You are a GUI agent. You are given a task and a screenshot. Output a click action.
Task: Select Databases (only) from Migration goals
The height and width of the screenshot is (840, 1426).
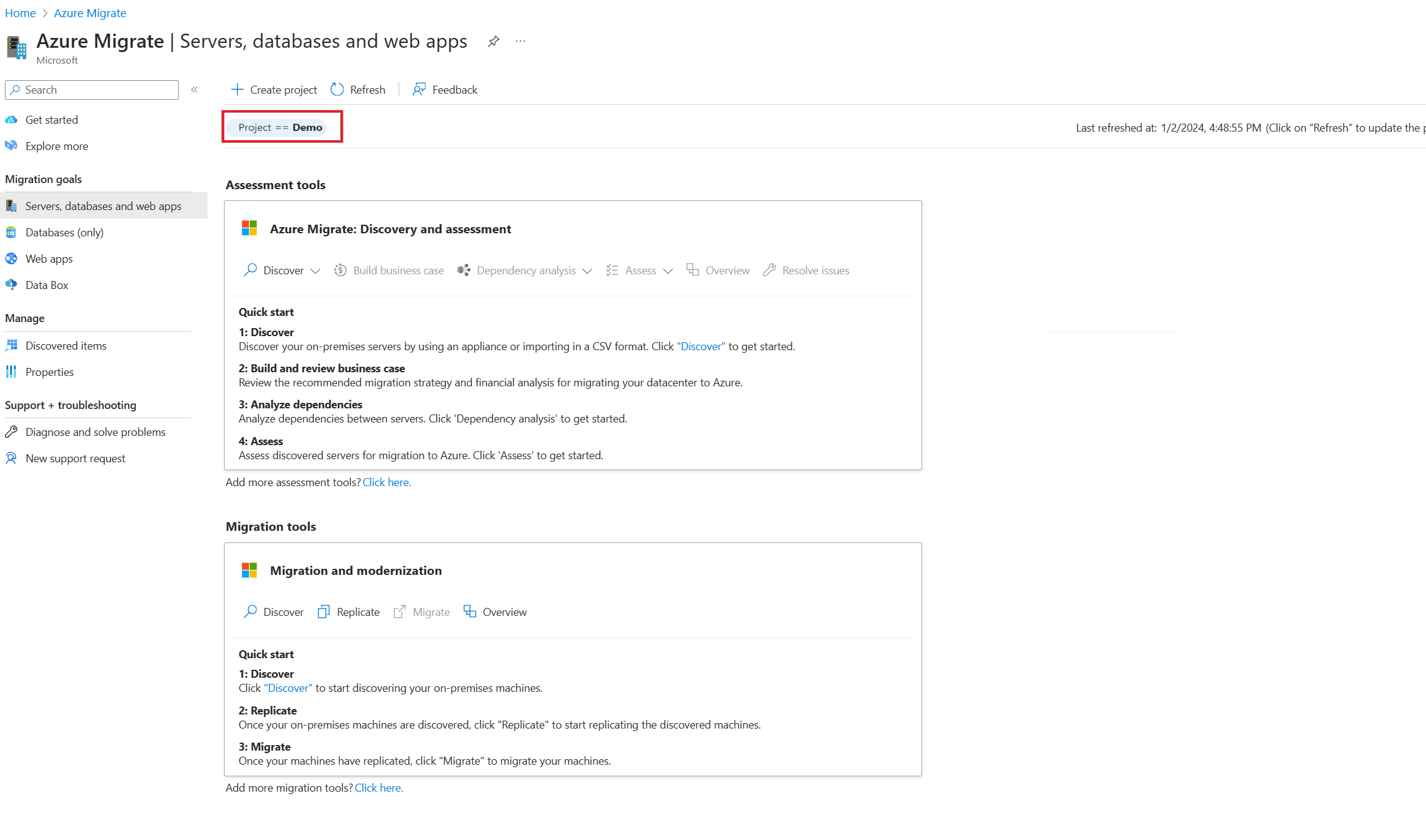coord(63,232)
